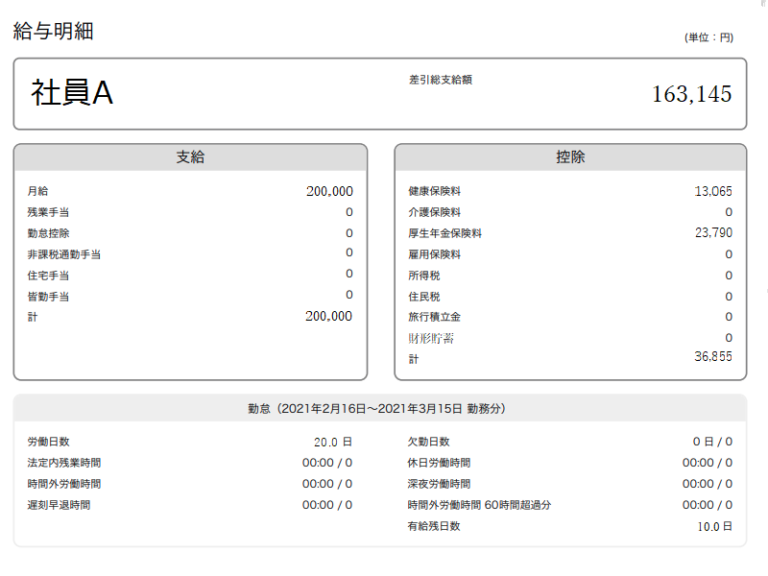
Task: Click the 所得税 label
Action: 424,275
